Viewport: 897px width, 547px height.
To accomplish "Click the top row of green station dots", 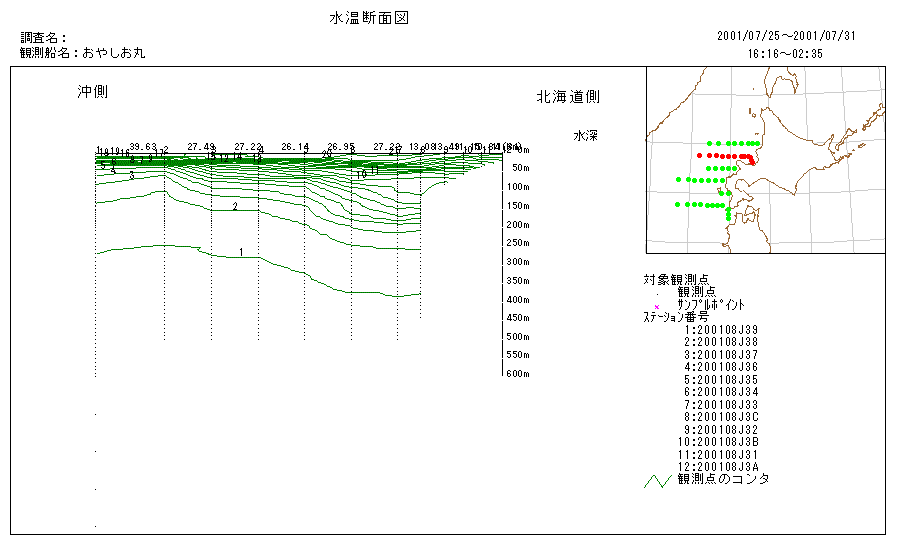I will 730,144.
